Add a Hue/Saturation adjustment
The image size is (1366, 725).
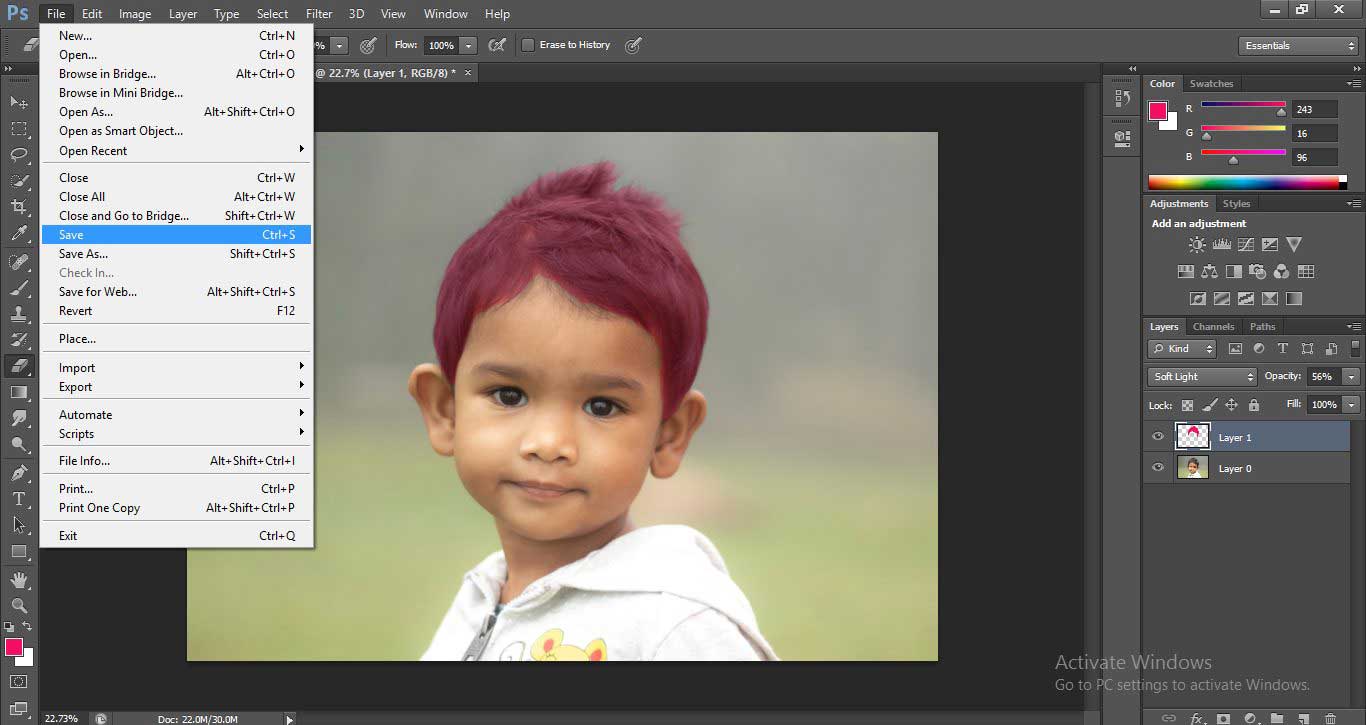[1186, 271]
